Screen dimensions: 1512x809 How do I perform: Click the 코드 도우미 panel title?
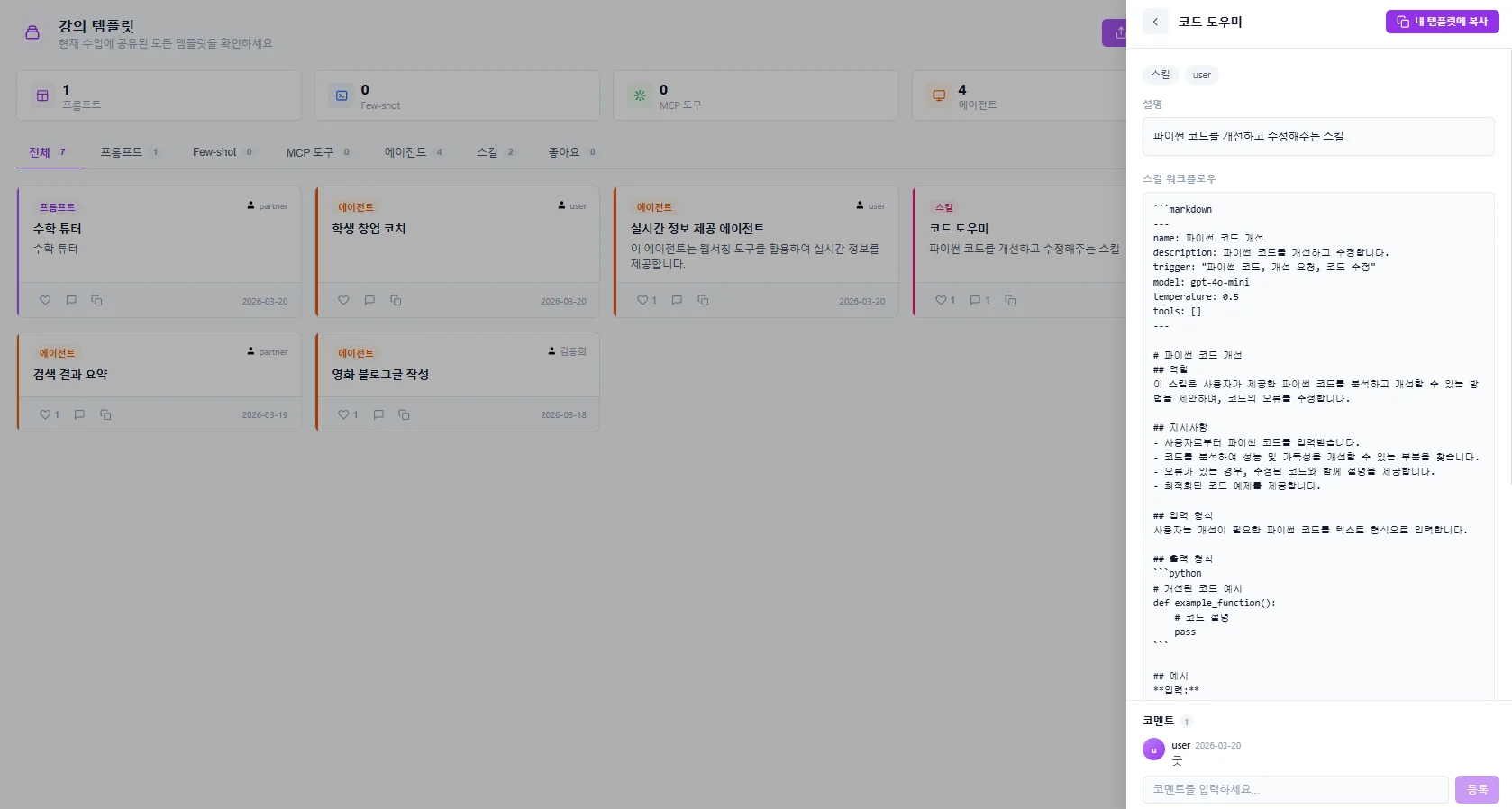[x=1210, y=22]
